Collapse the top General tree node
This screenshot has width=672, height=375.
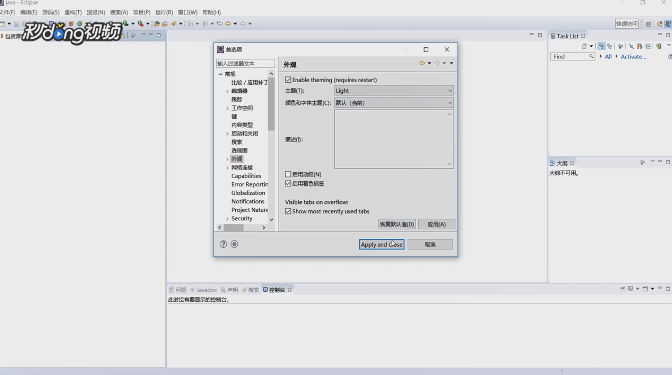point(221,74)
